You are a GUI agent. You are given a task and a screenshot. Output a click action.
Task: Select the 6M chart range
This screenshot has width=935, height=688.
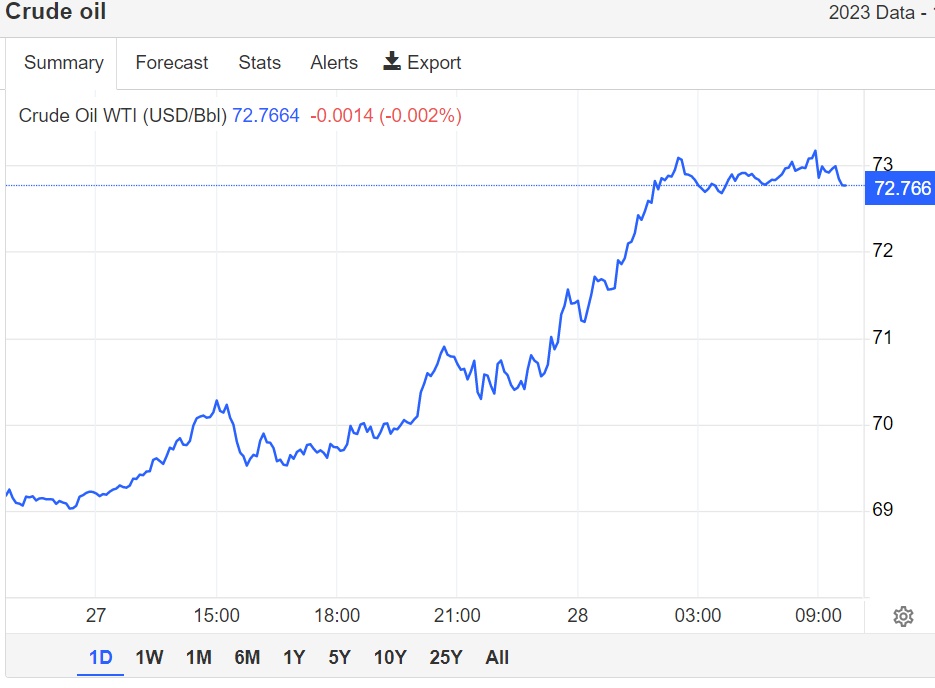pos(247,657)
